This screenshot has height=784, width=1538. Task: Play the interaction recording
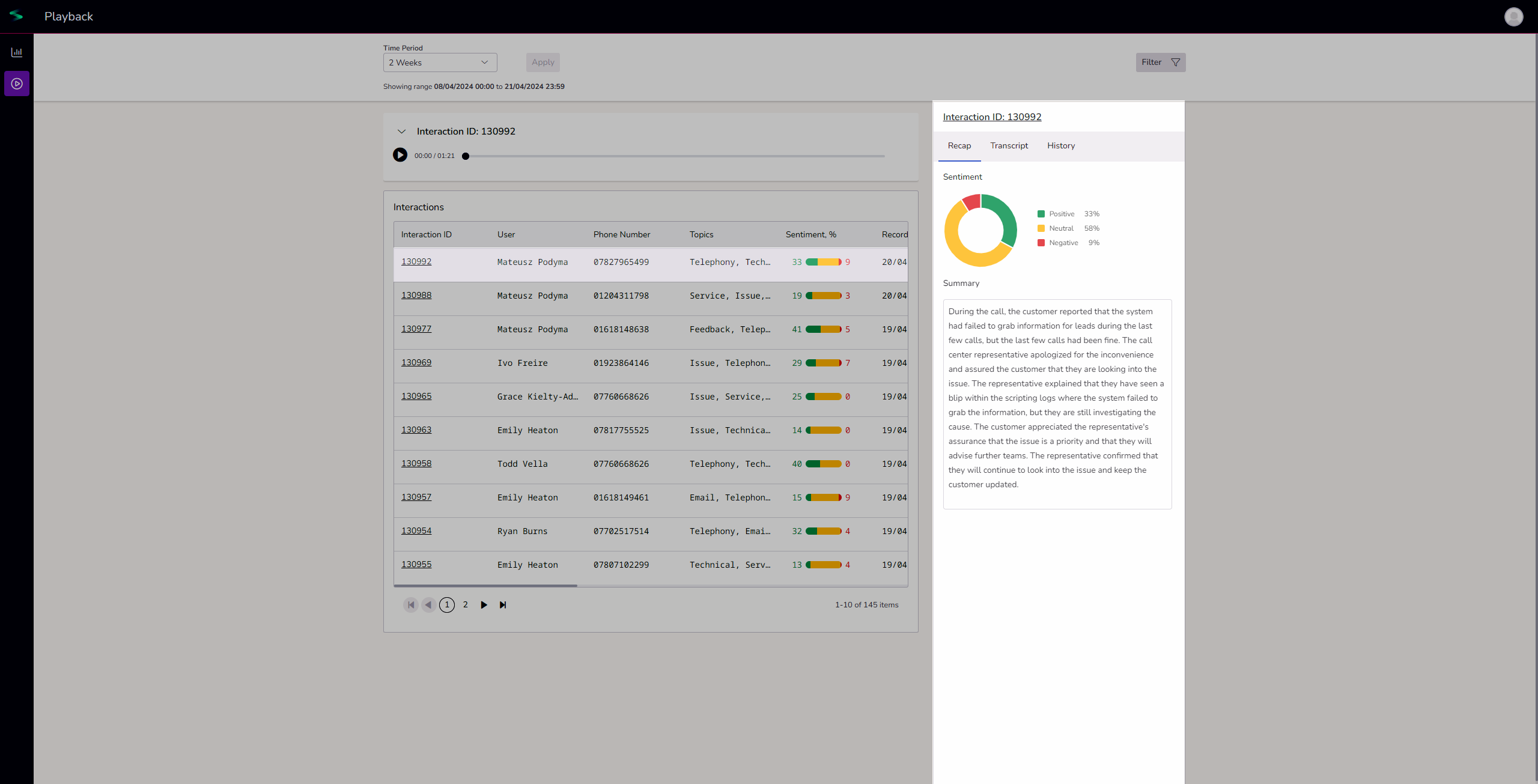(400, 155)
